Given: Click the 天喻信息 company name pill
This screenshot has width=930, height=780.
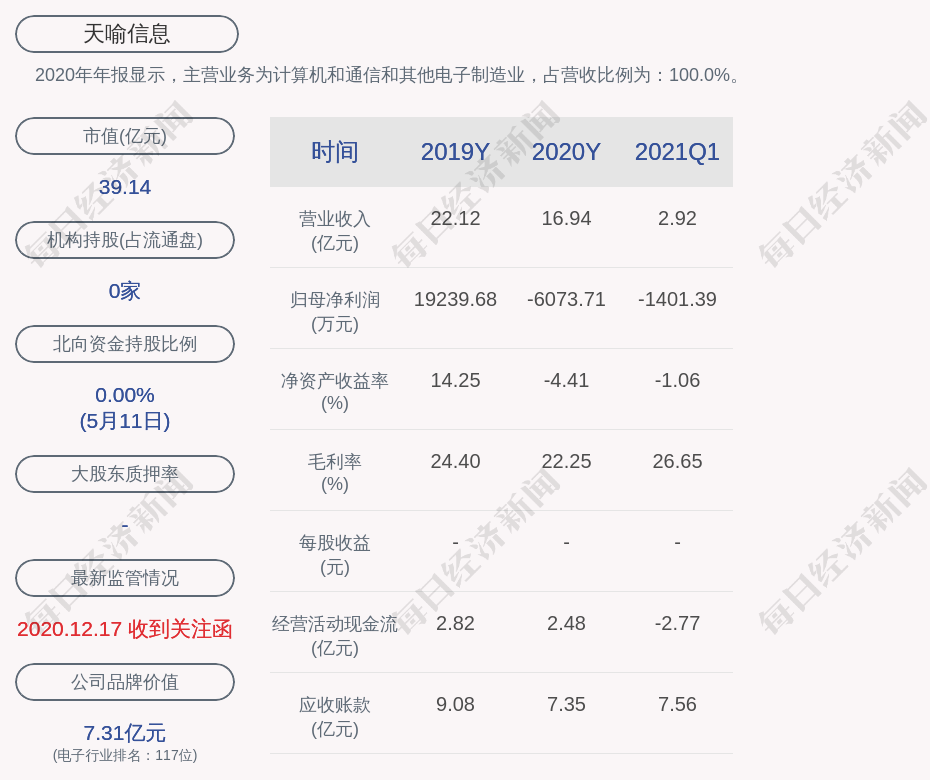Looking at the screenshot, I should pyautogui.click(x=127, y=34).
